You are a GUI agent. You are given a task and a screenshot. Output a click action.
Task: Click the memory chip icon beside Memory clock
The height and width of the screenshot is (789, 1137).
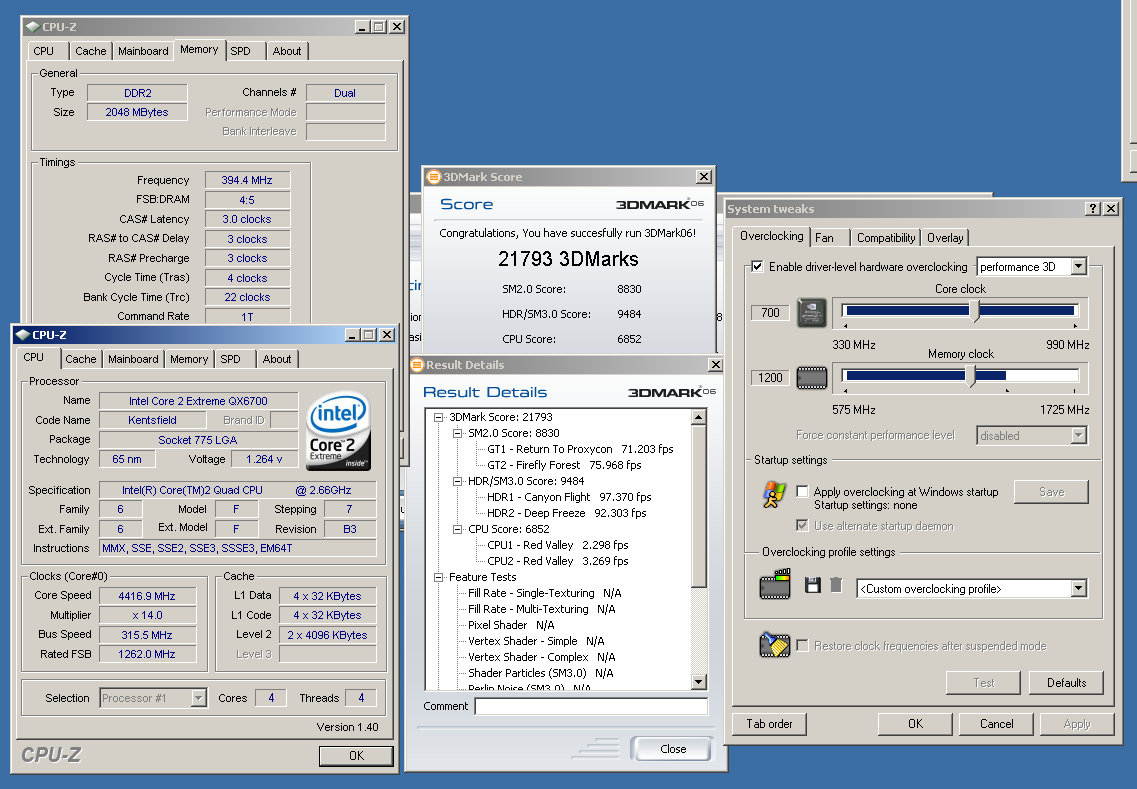coord(811,378)
